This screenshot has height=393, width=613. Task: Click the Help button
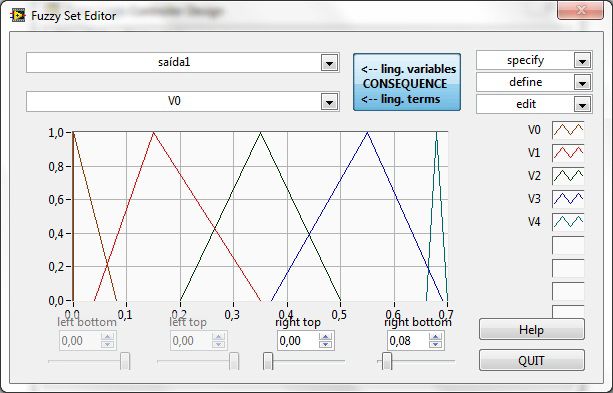point(532,330)
